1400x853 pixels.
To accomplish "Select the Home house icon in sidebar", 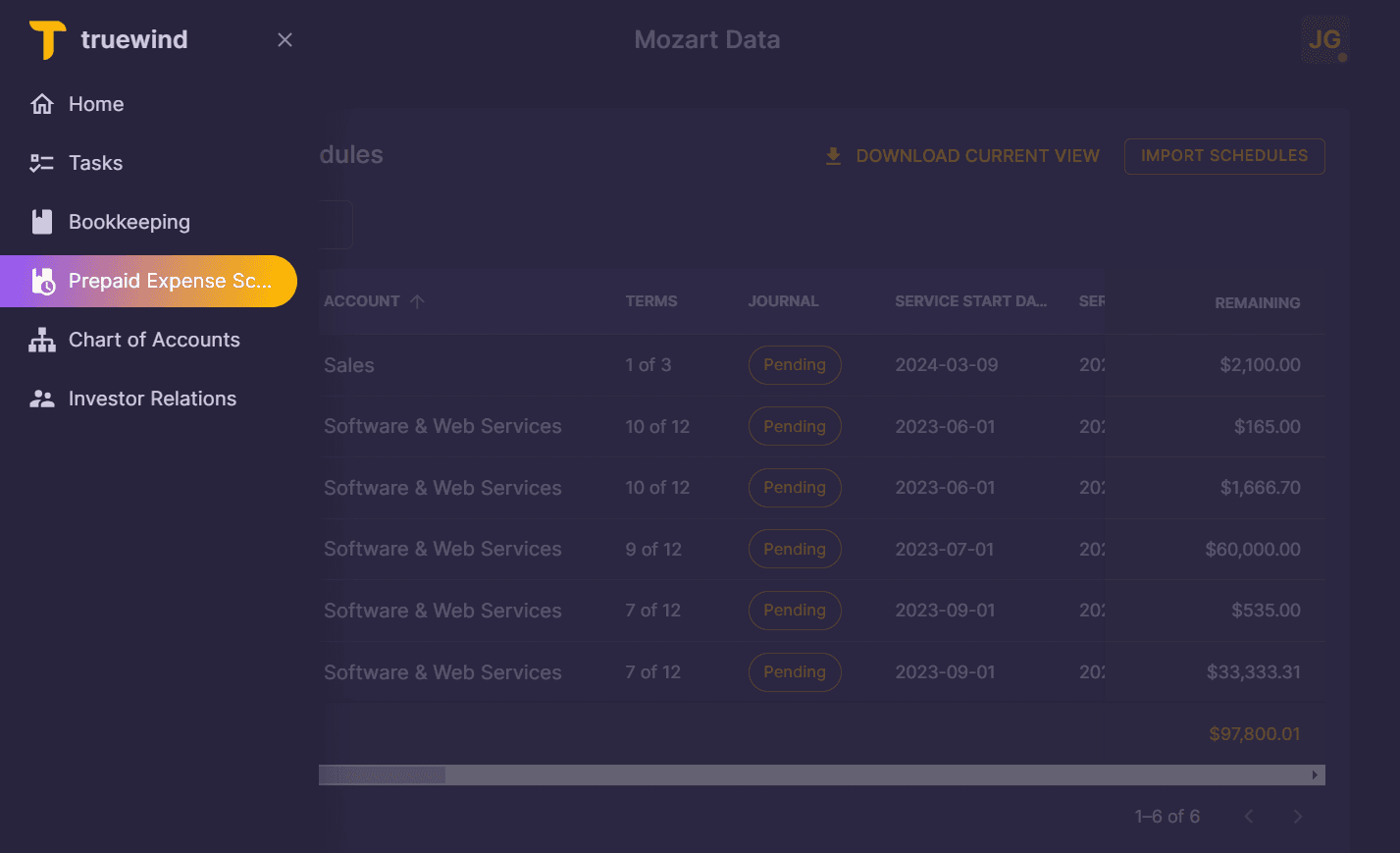I will 42,103.
